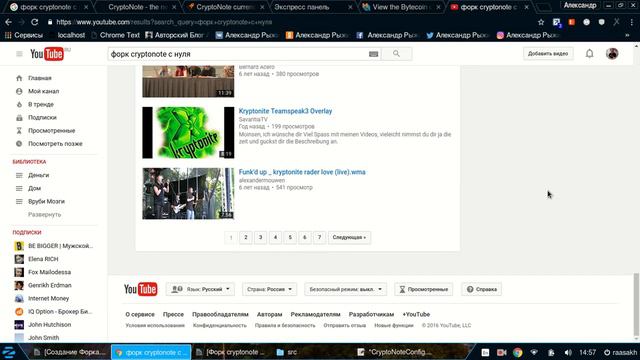This screenshot has width=640, height=360.
Task: Open the localhost bookmark
Action: (71, 36)
